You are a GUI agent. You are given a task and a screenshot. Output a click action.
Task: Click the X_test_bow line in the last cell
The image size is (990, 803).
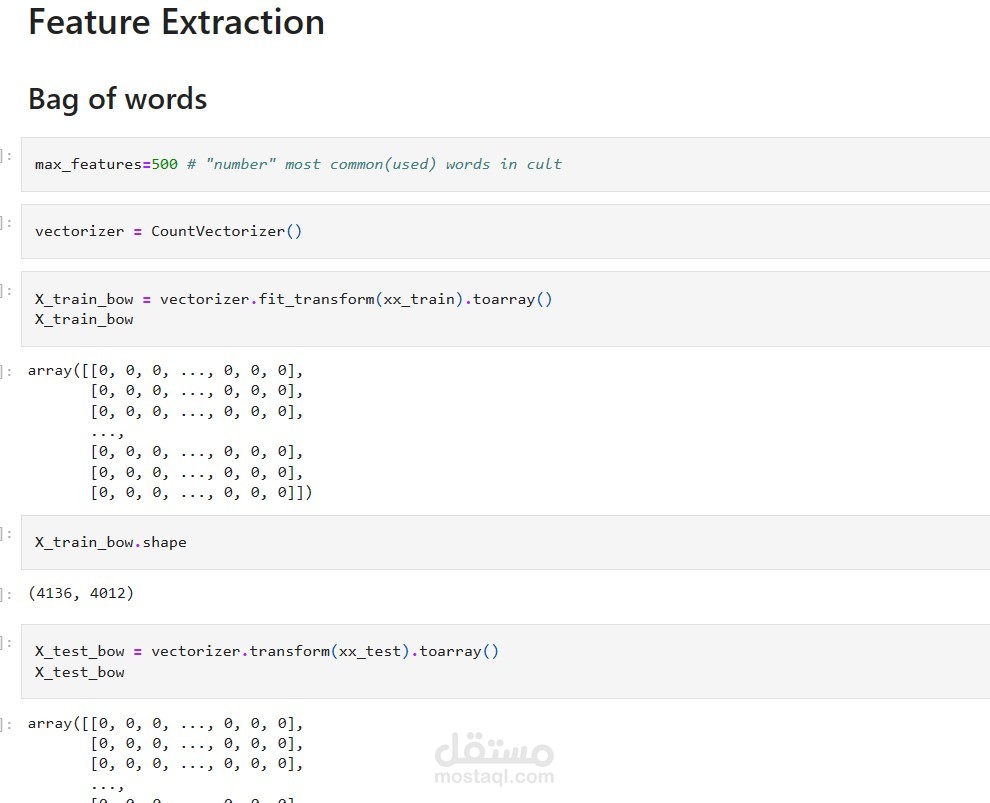80,672
